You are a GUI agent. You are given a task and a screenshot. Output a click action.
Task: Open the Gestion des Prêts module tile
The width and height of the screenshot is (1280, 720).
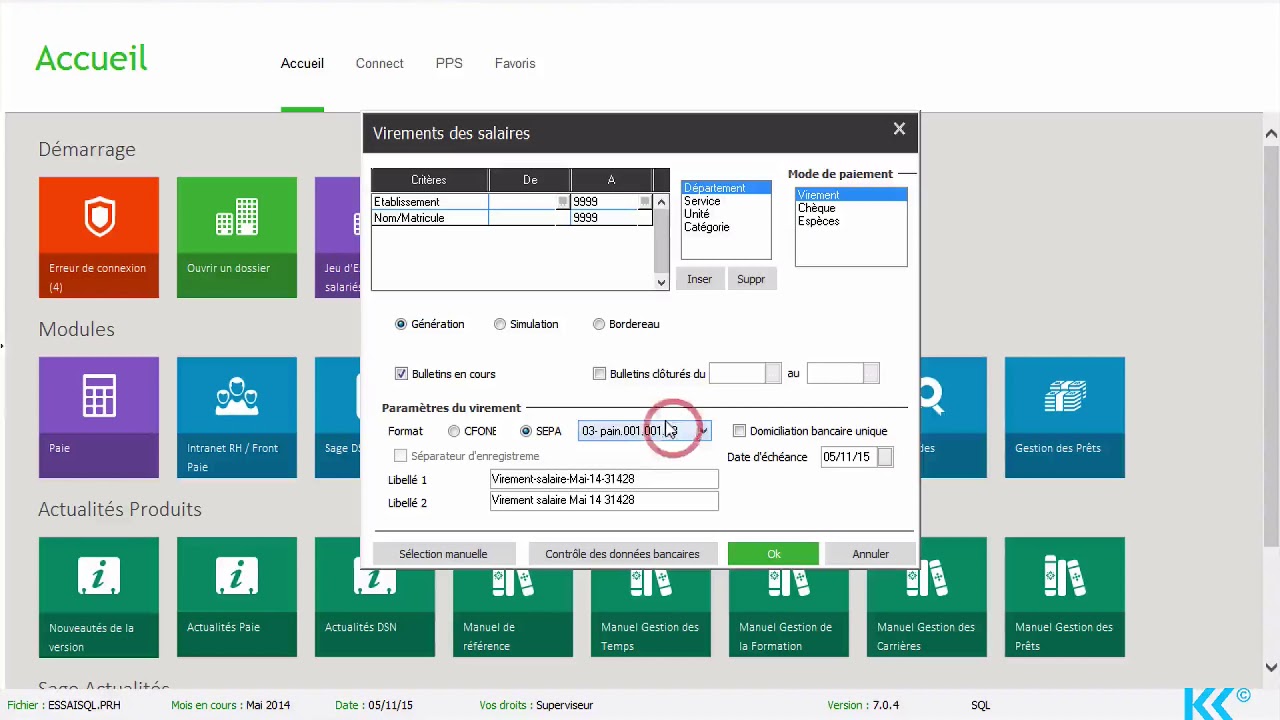tap(1064, 417)
